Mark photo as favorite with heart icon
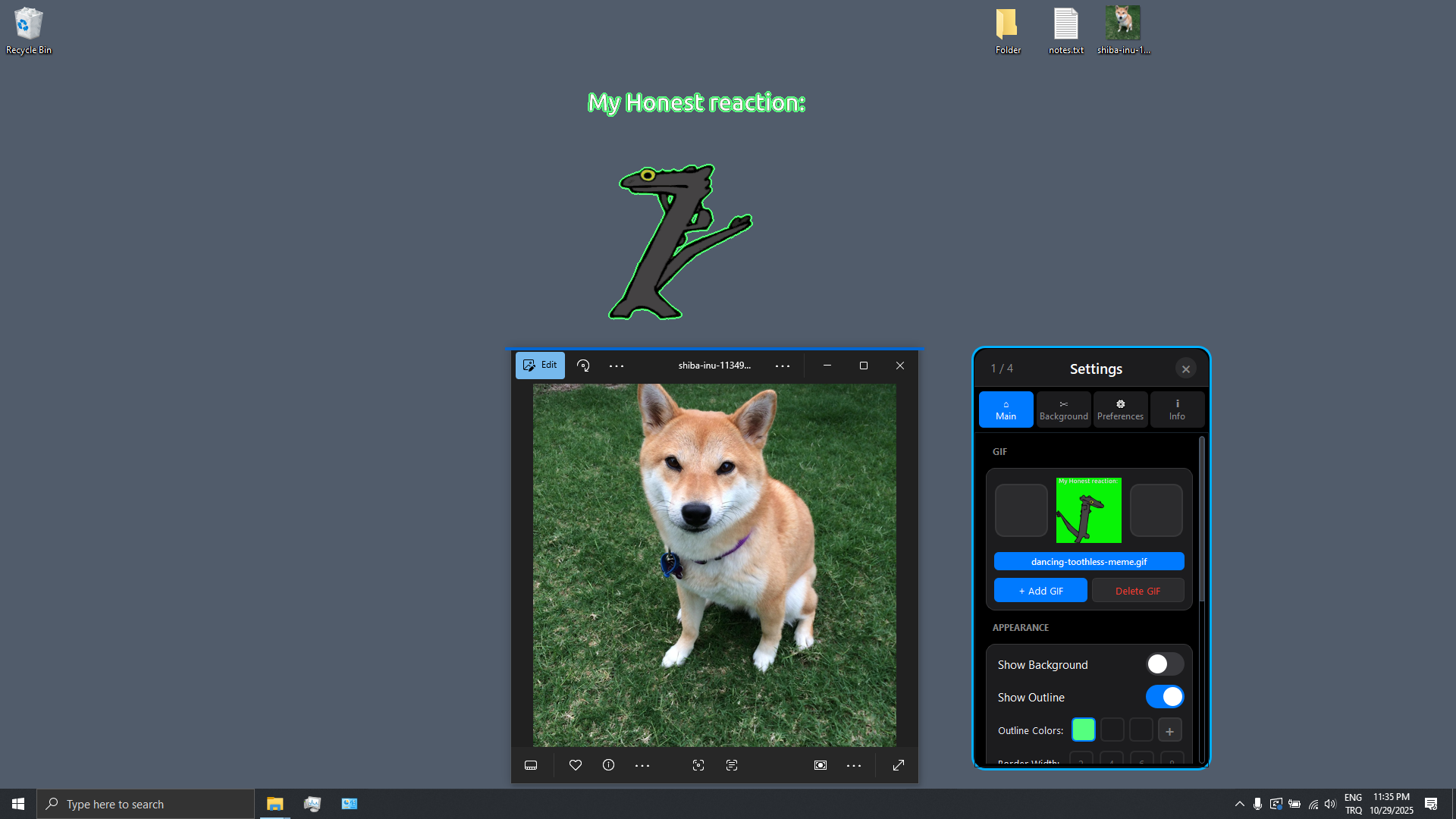This screenshot has height=819, width=1456. click(x=576, y=765)
